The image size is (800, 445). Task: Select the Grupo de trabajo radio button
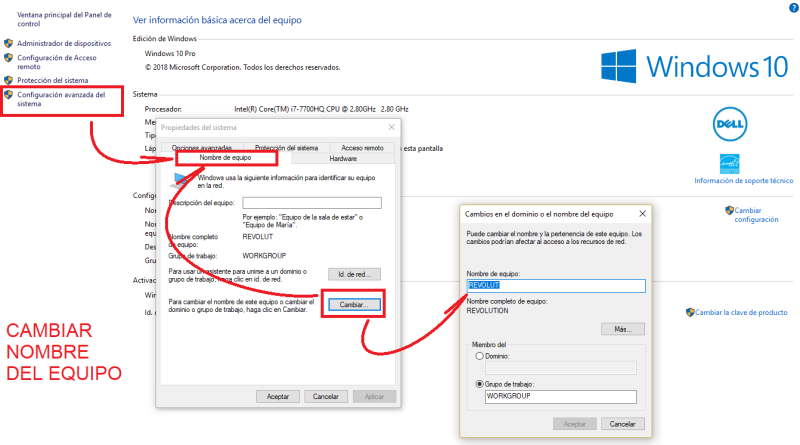coord(479,384)
